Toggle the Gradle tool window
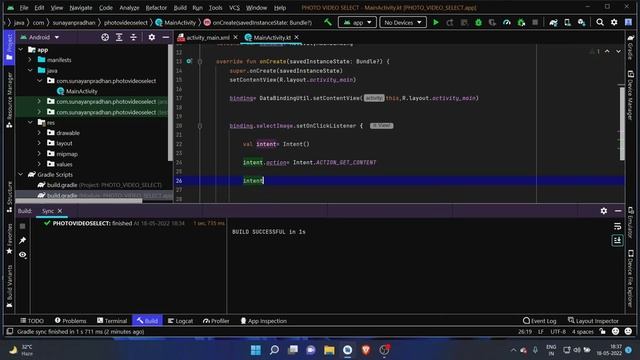Screen dimensions: 640x360 [631, 47]
